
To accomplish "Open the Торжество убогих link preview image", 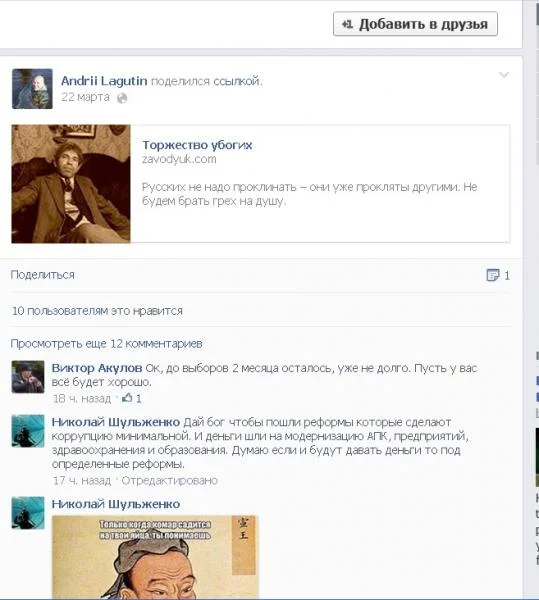I will (x=71, y=184).
